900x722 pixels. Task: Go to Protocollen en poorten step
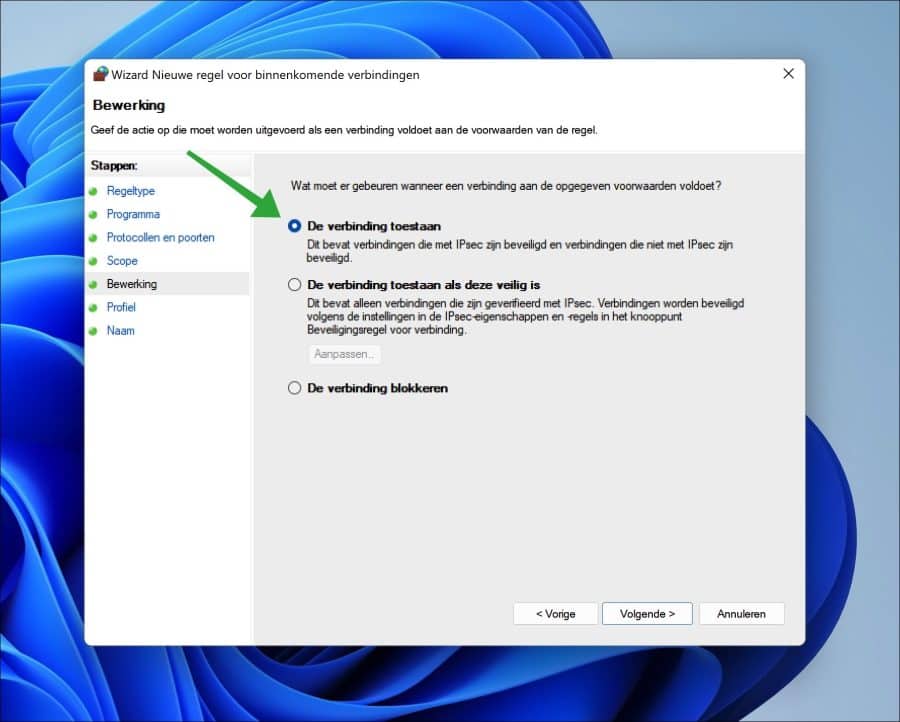click(x=161, y=238)
